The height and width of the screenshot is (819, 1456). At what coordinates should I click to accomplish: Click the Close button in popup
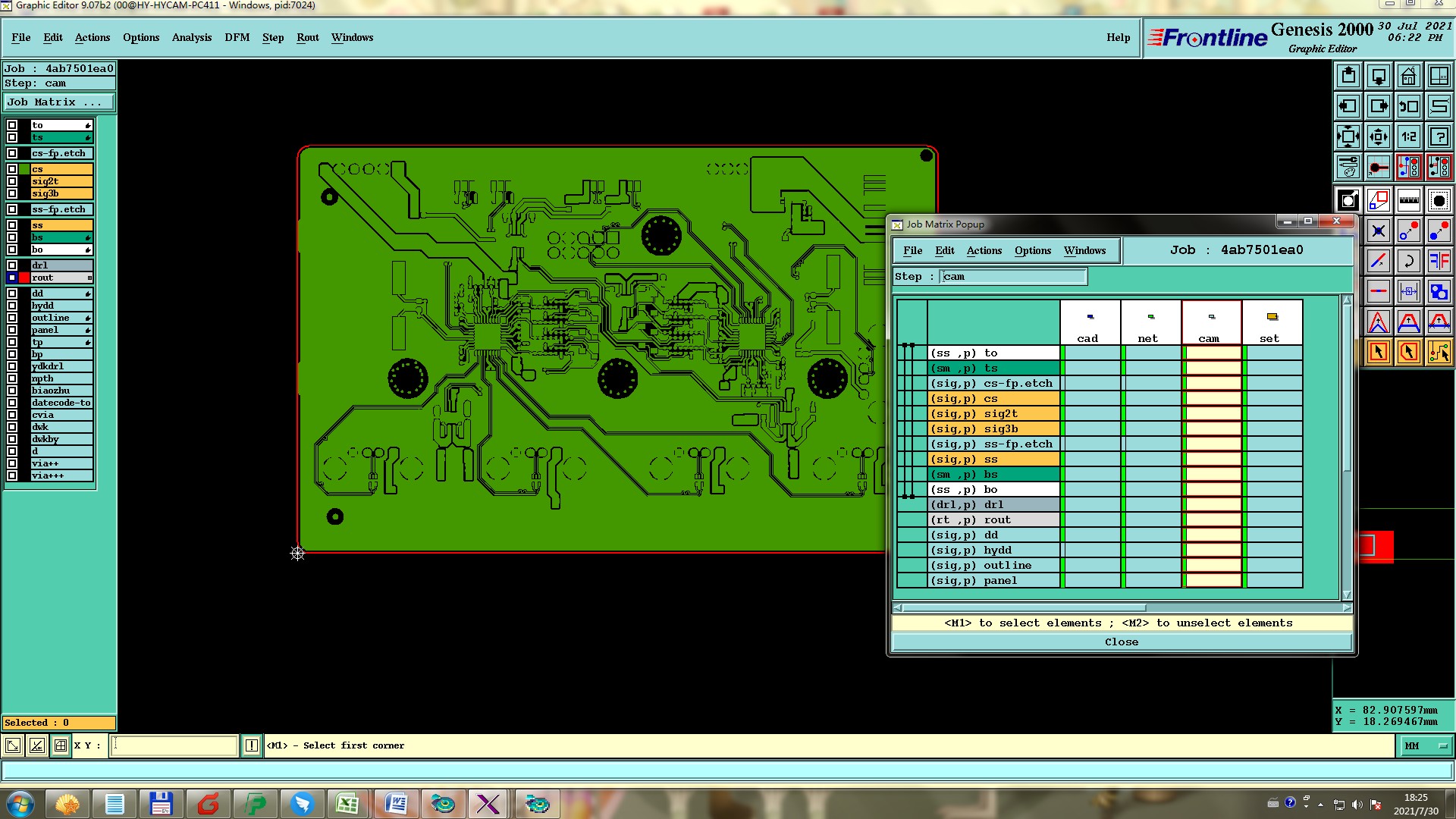click(x=1121, y=642)
